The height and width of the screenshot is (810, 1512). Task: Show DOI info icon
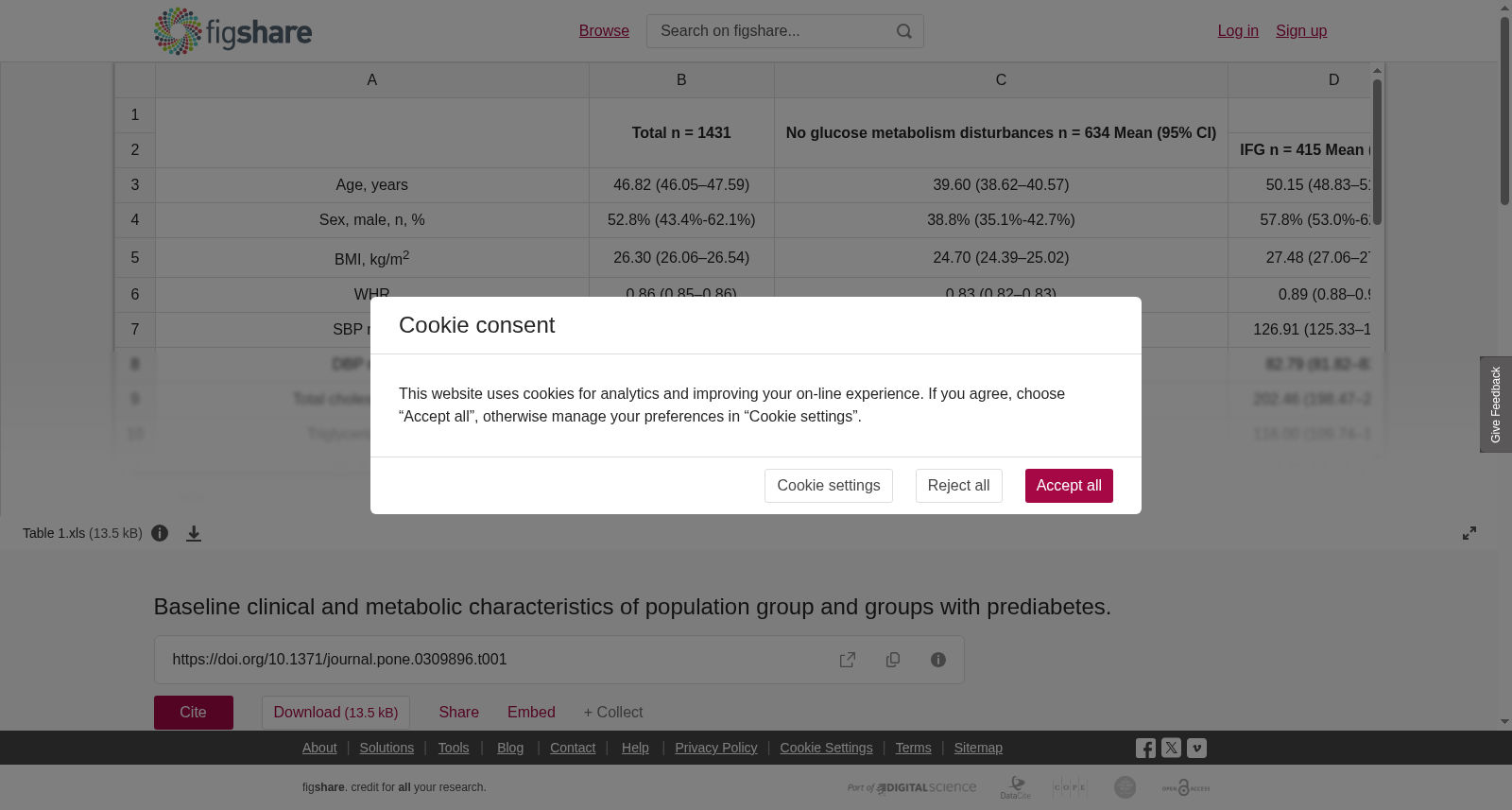click(x=938, y=660)
